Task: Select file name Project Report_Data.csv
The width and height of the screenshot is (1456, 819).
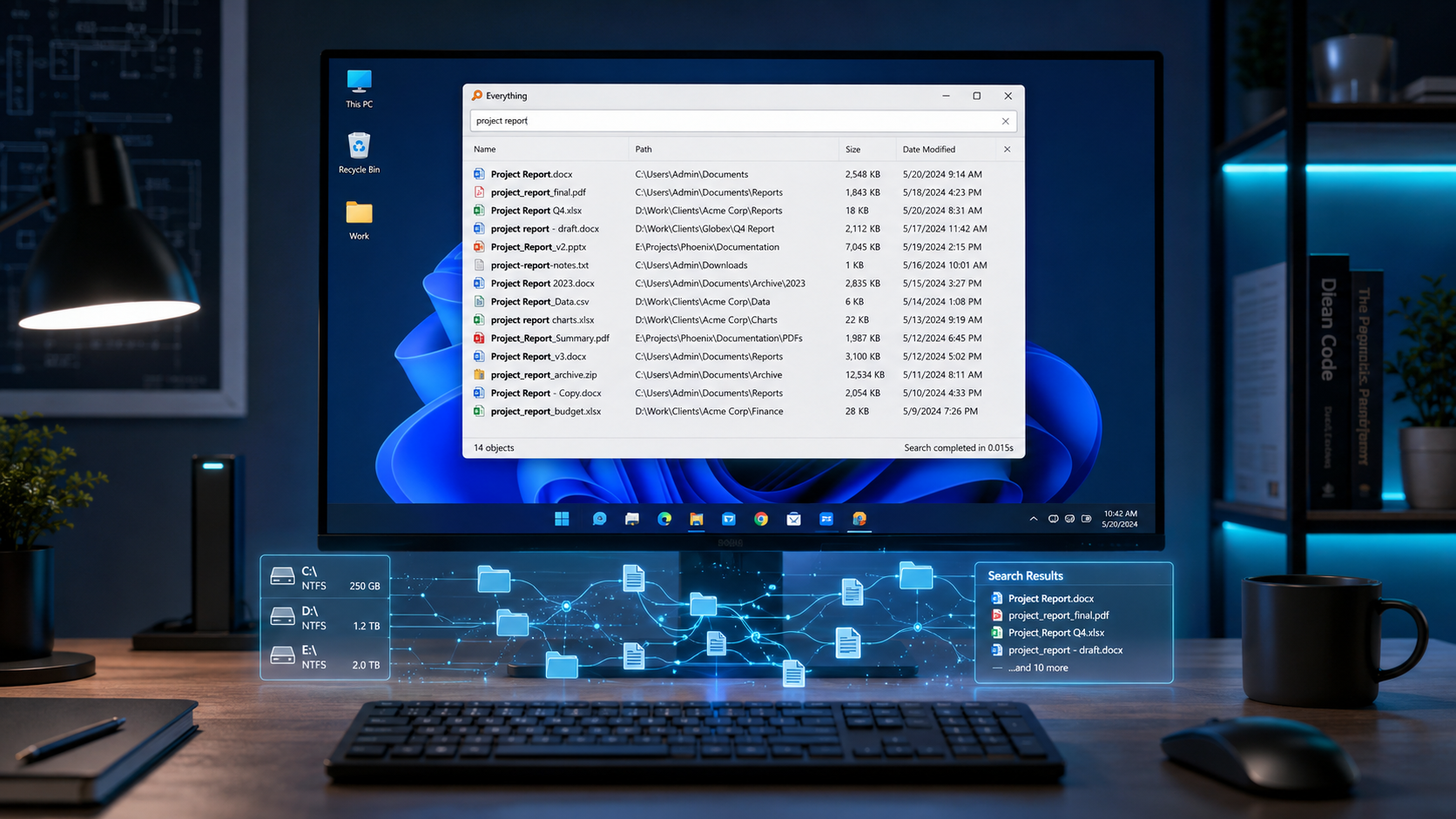Action: click(x=540, y=302)
